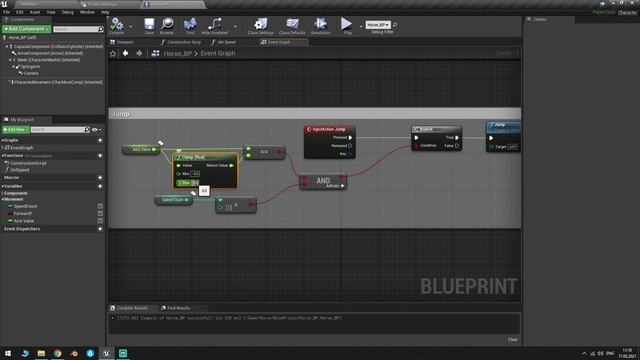Open the Play options dropdown arrow
Screen dimensions: 640x360
[x=360, y=27]
